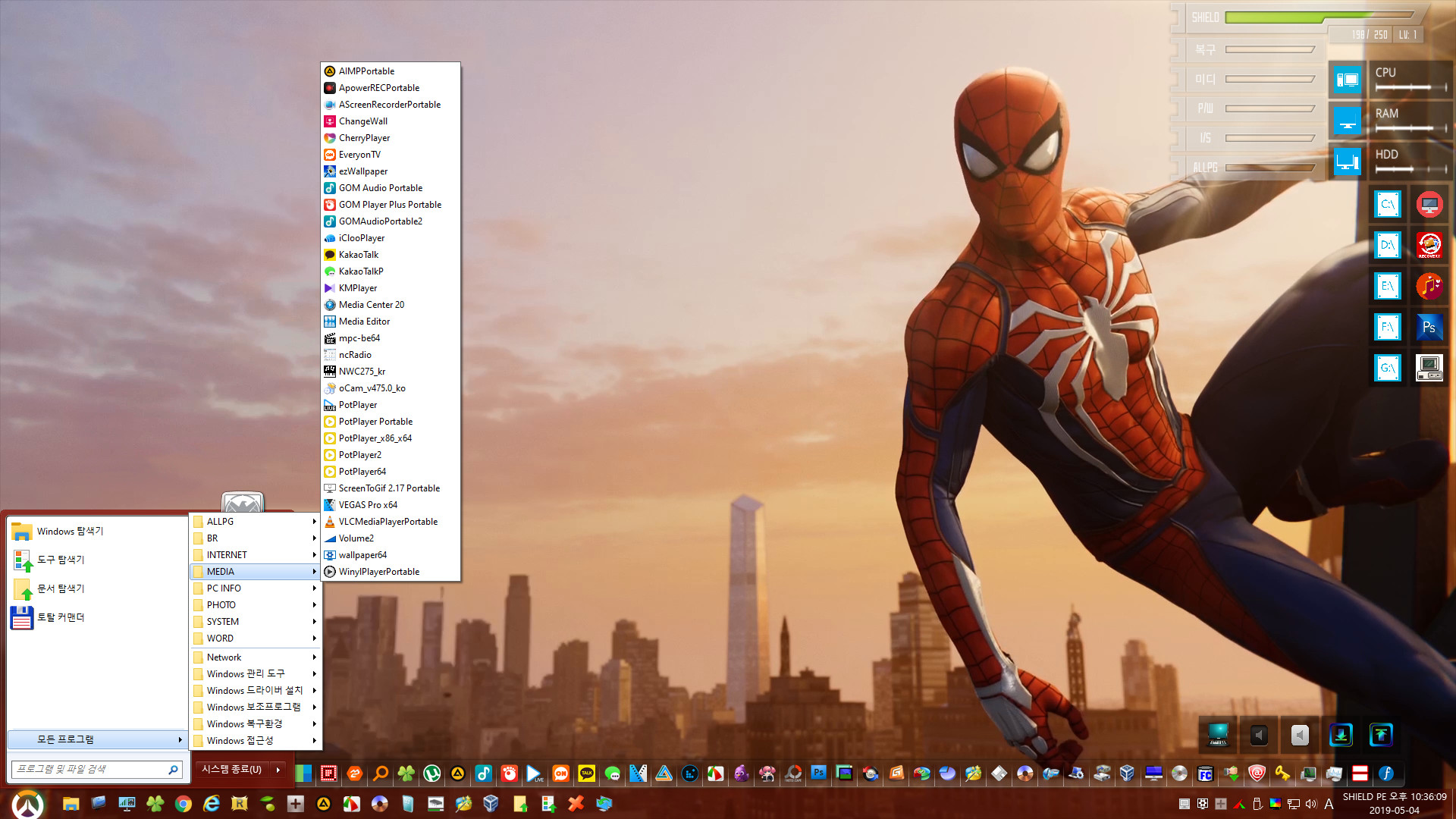Open 토탈 커맨더 from the start menu

(97, 618)
